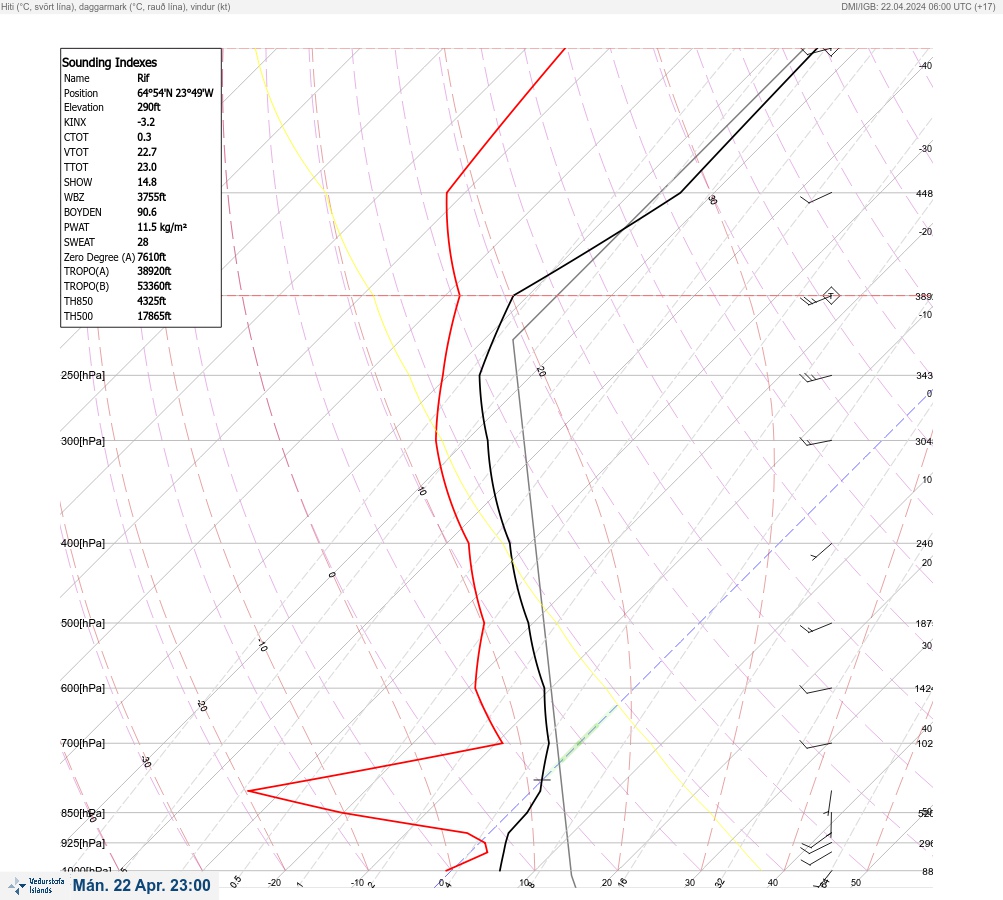Click the Hiti, daggarmark, vindur legend caption

click(x=116, y=6)
